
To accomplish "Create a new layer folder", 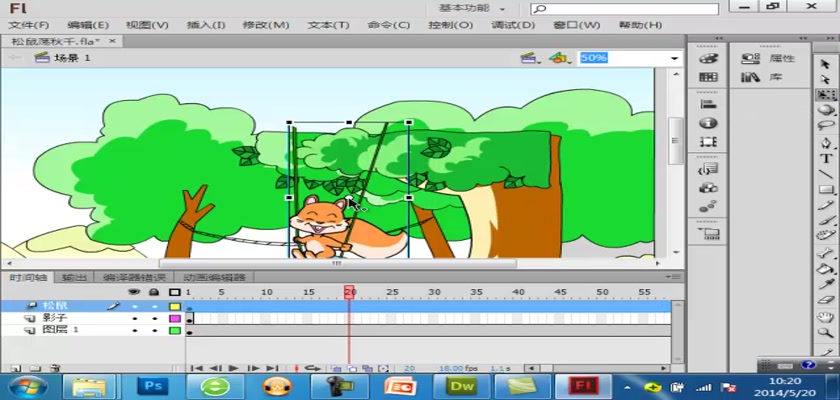I will [35, 368].
